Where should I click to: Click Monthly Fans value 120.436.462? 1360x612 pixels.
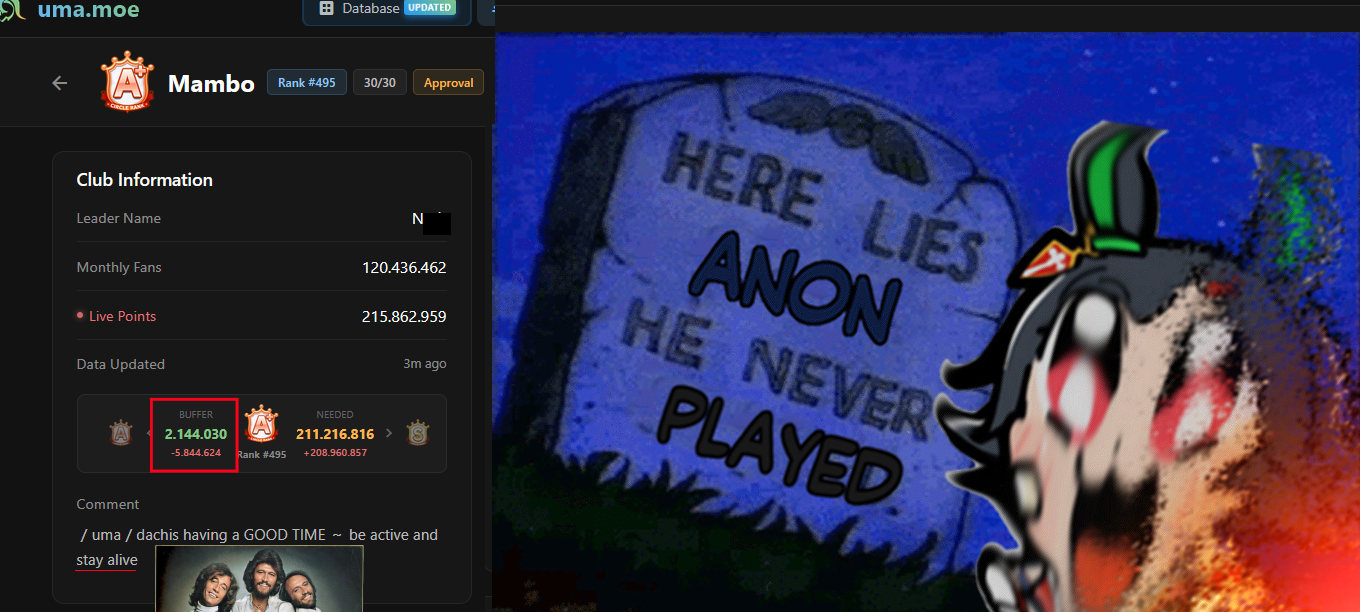coord(404,267)
